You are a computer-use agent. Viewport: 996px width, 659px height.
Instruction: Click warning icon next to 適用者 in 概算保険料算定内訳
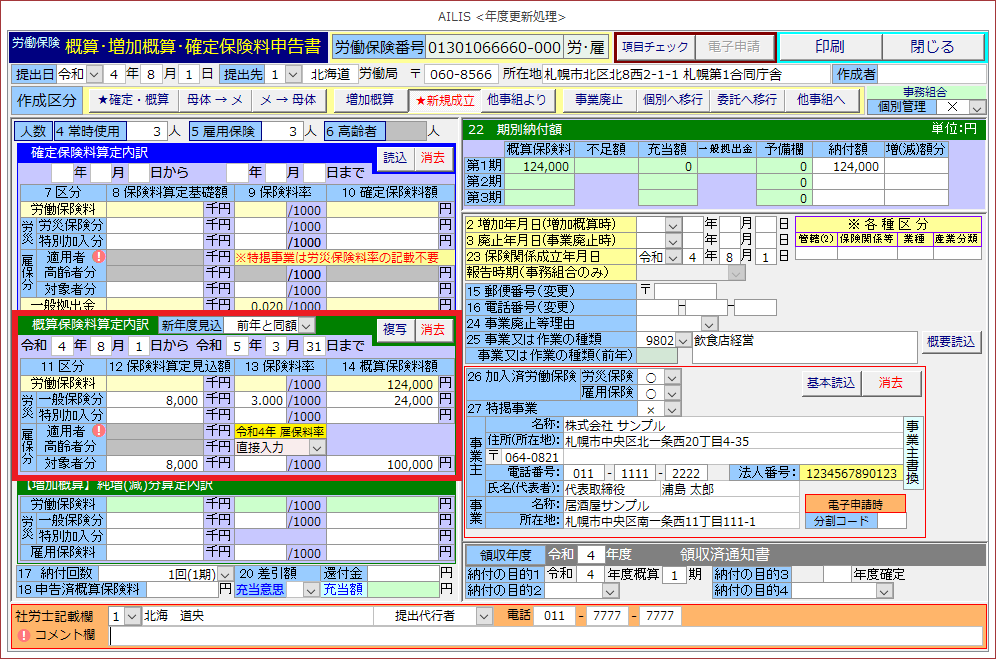pos(100,431)
